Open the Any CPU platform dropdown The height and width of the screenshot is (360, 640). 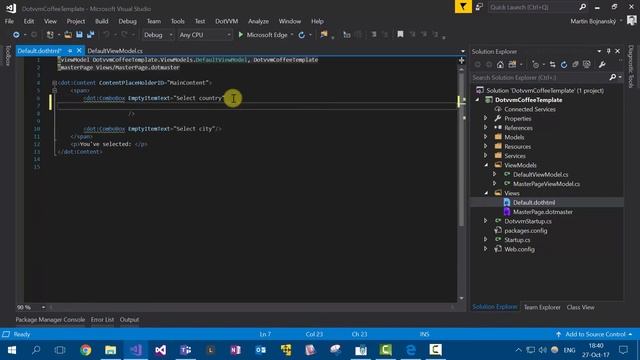[204, 35]
